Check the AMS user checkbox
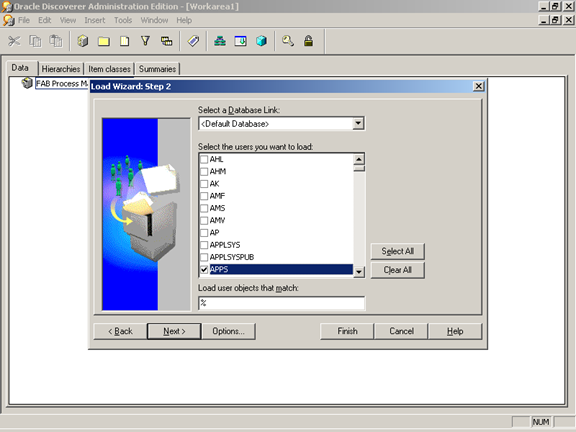The height and width of the screenshot is (432, 576). [204, 208]
